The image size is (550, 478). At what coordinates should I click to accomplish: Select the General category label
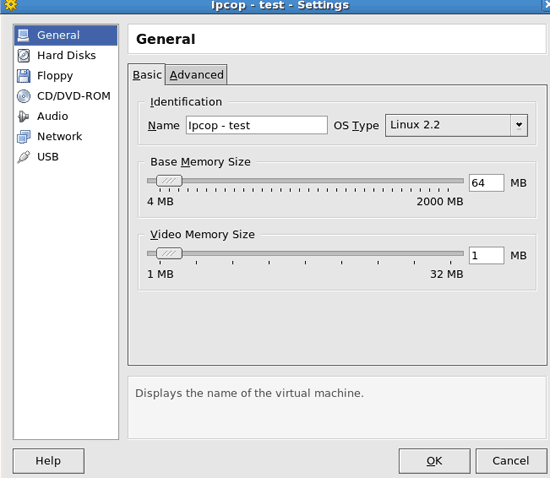(58, 35)
